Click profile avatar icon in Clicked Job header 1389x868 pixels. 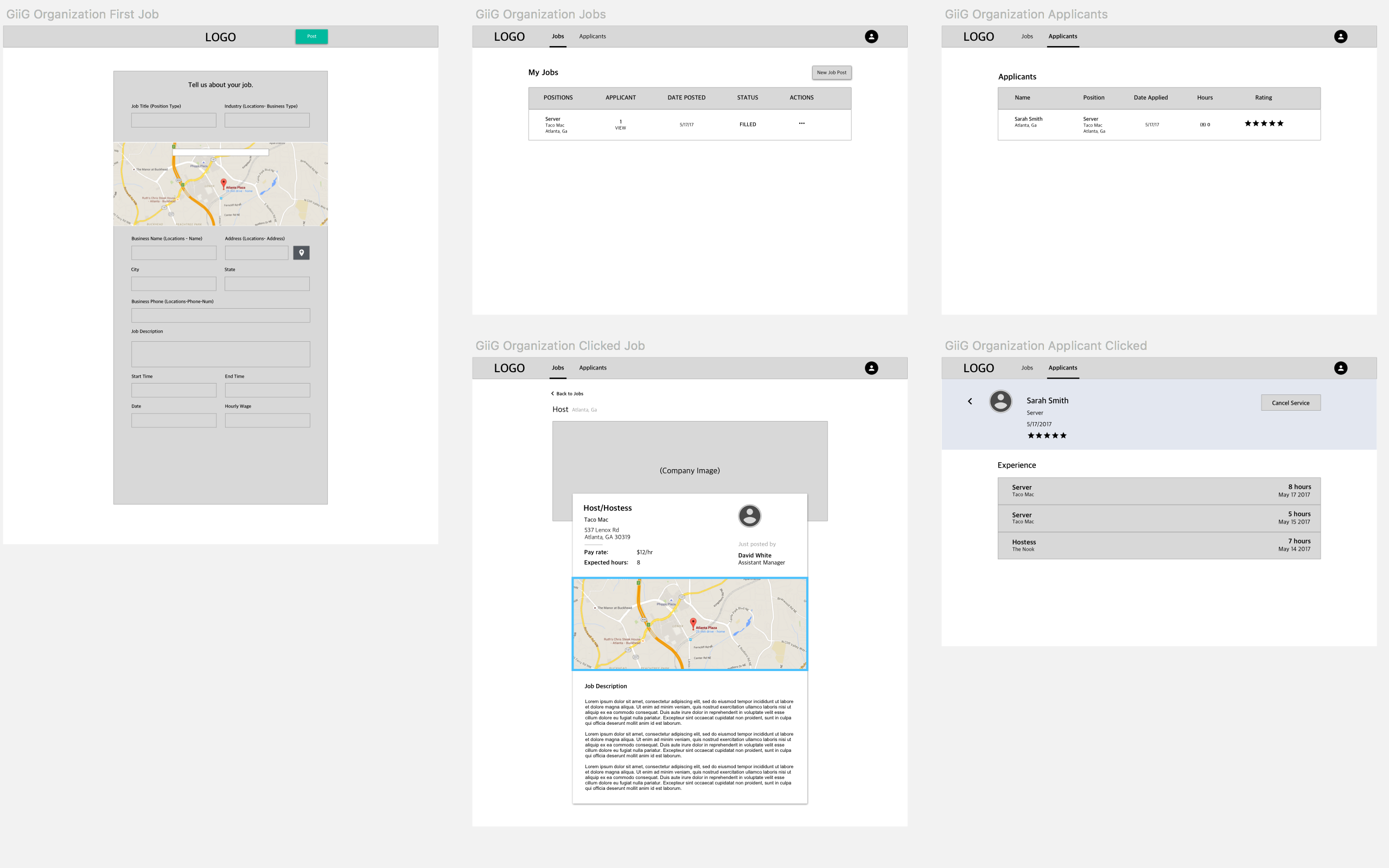[871, 368]
